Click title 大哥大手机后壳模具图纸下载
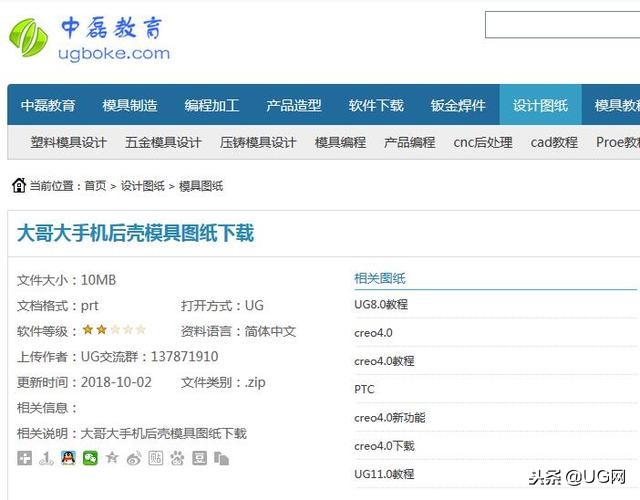This screenshot has height=500, width=640. click(x=136, y=233)
